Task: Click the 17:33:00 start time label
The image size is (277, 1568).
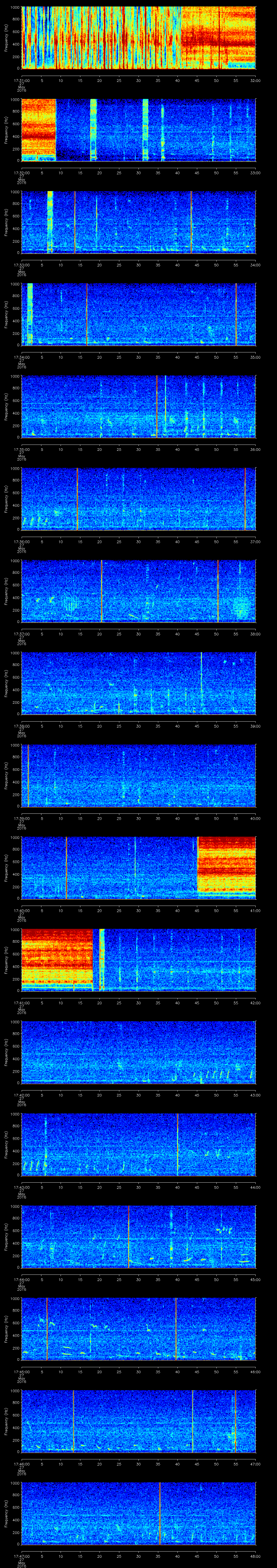Action: pyautogui.click(x=22, y=265)
